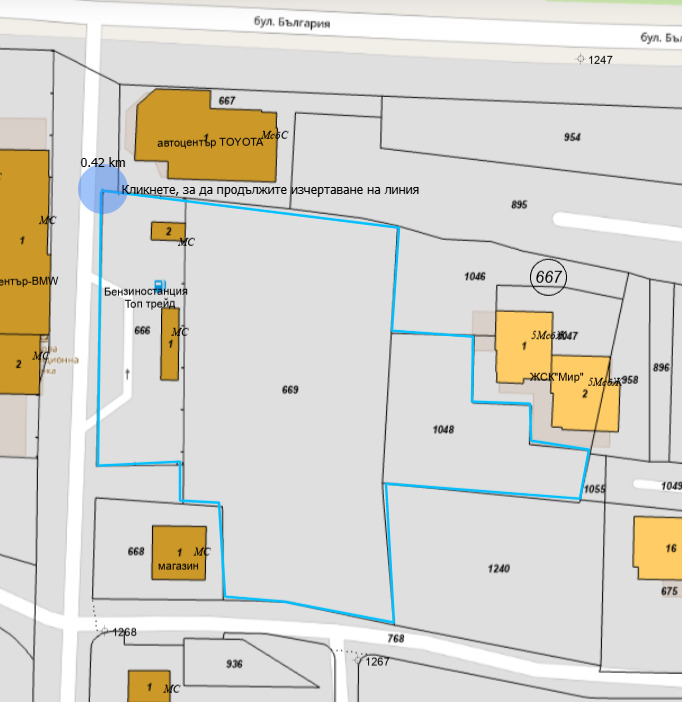Image resolution: width=682 pixels, height=702 pixels.
Task: Click the 0.42 km distance label
Action: point(102,162)
